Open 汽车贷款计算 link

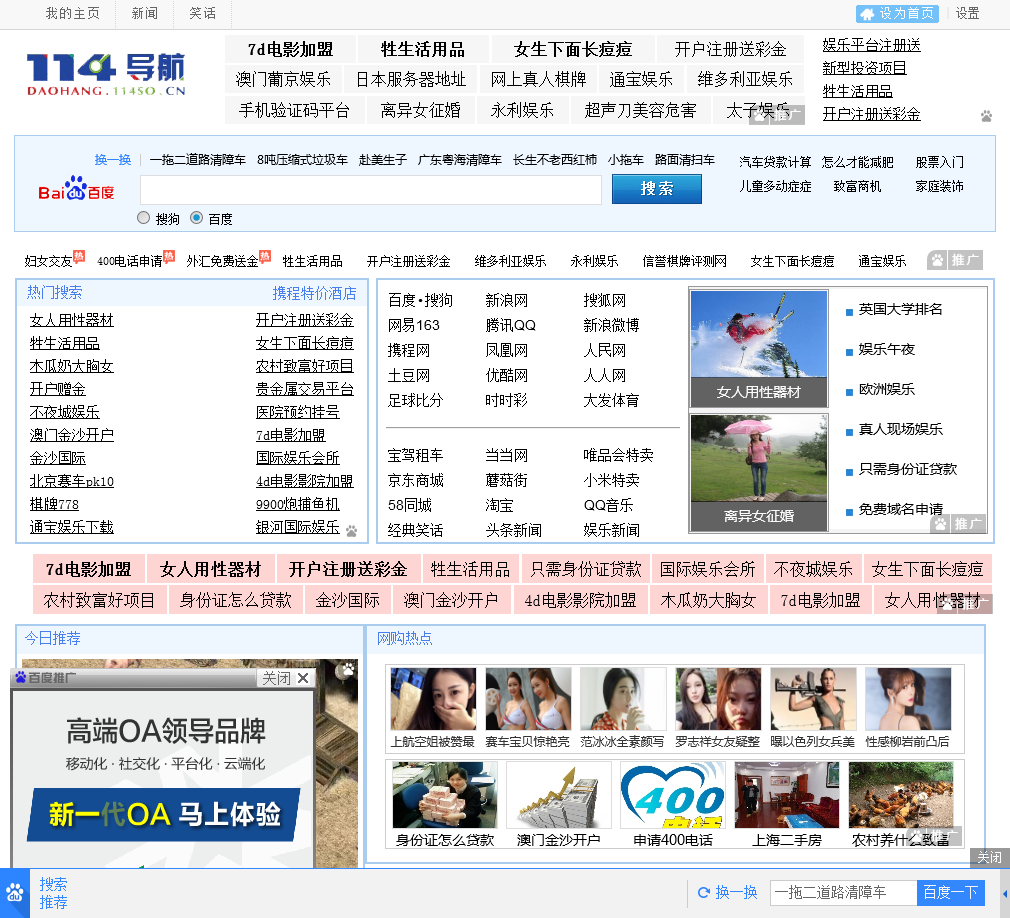(x=775, y=162)
